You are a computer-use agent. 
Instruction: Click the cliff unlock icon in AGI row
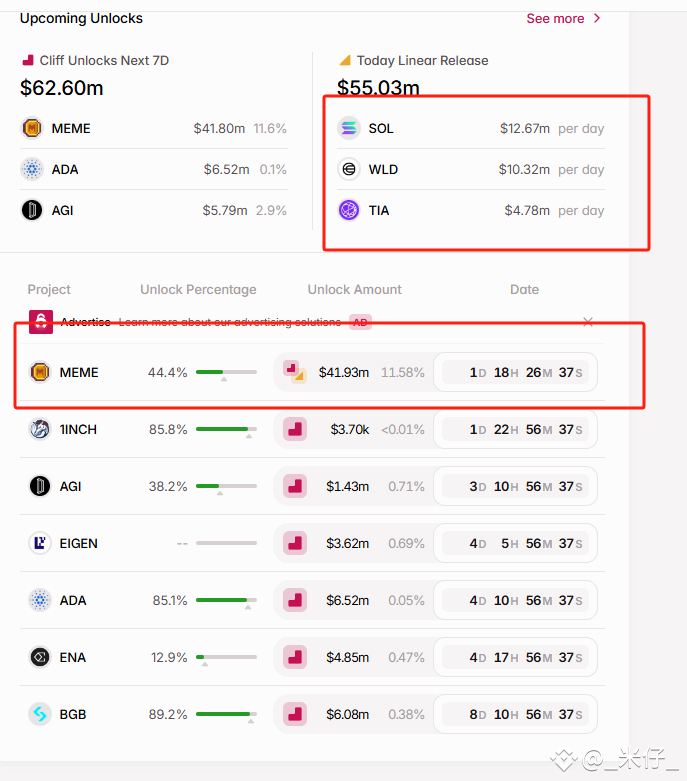(295, 486)
